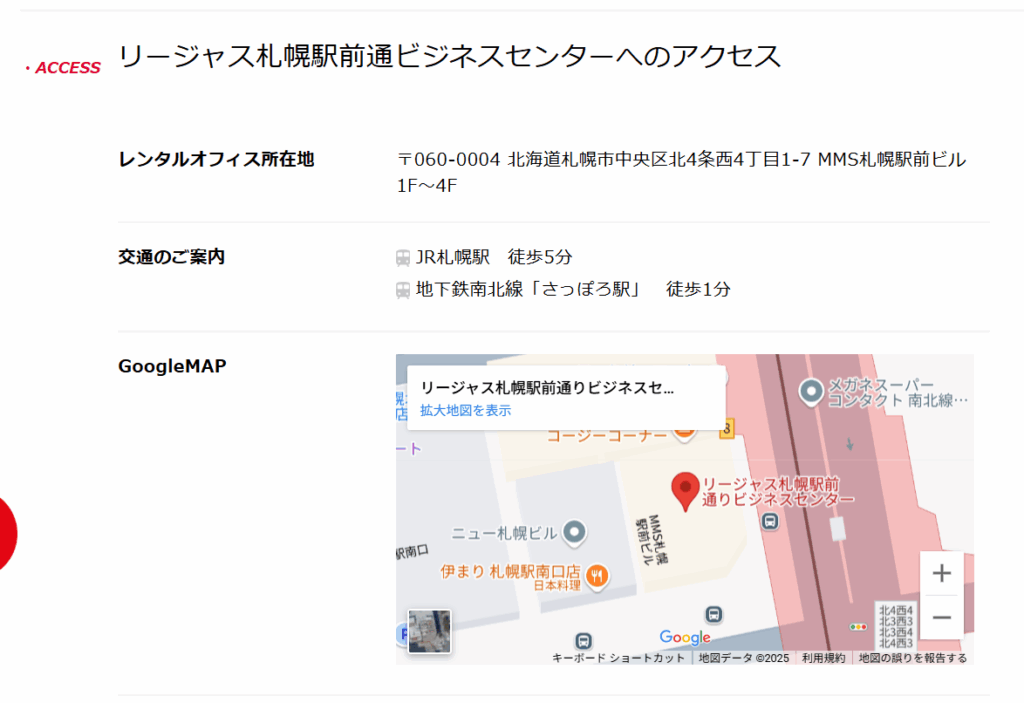Click the transit station icon beside Regus label

click(770, 521)
